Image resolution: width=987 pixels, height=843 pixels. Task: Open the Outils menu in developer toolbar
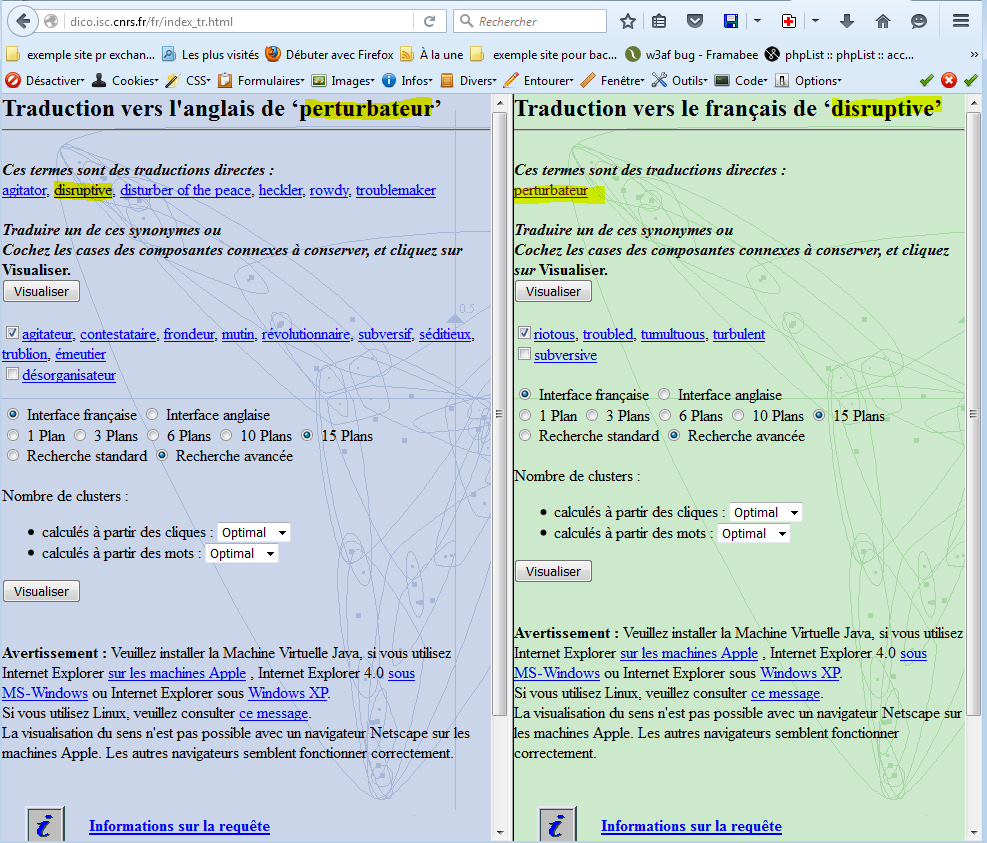680,80
